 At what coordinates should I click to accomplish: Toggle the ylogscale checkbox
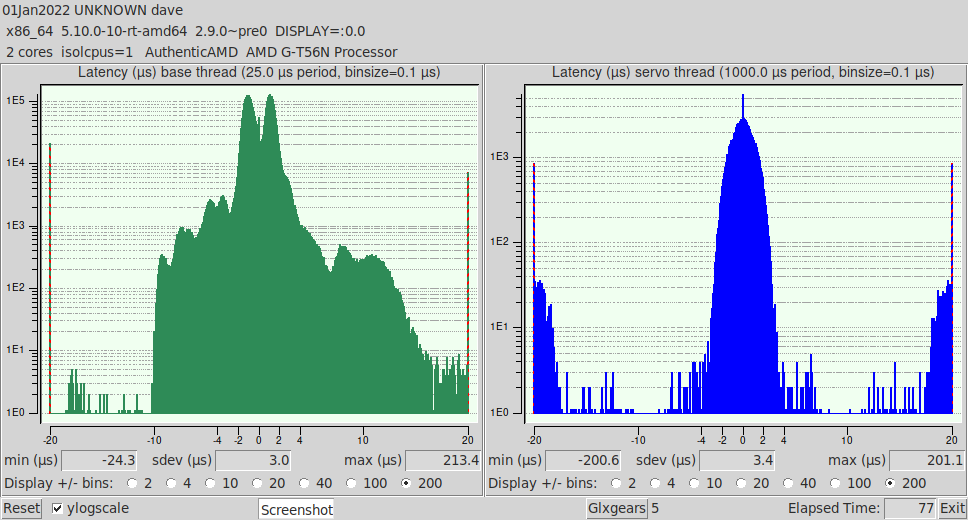point(57,508)
